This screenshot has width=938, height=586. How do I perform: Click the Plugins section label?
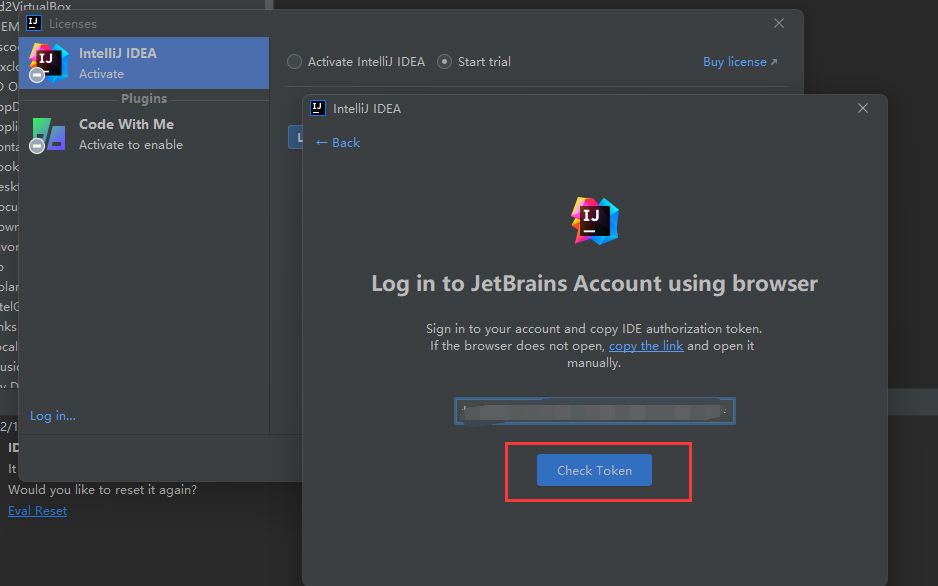[144, 99]
